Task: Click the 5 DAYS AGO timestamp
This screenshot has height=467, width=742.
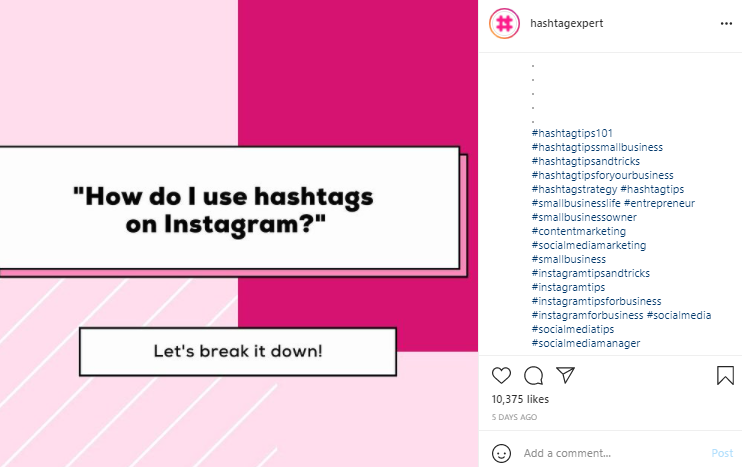Action: (514, 417)
